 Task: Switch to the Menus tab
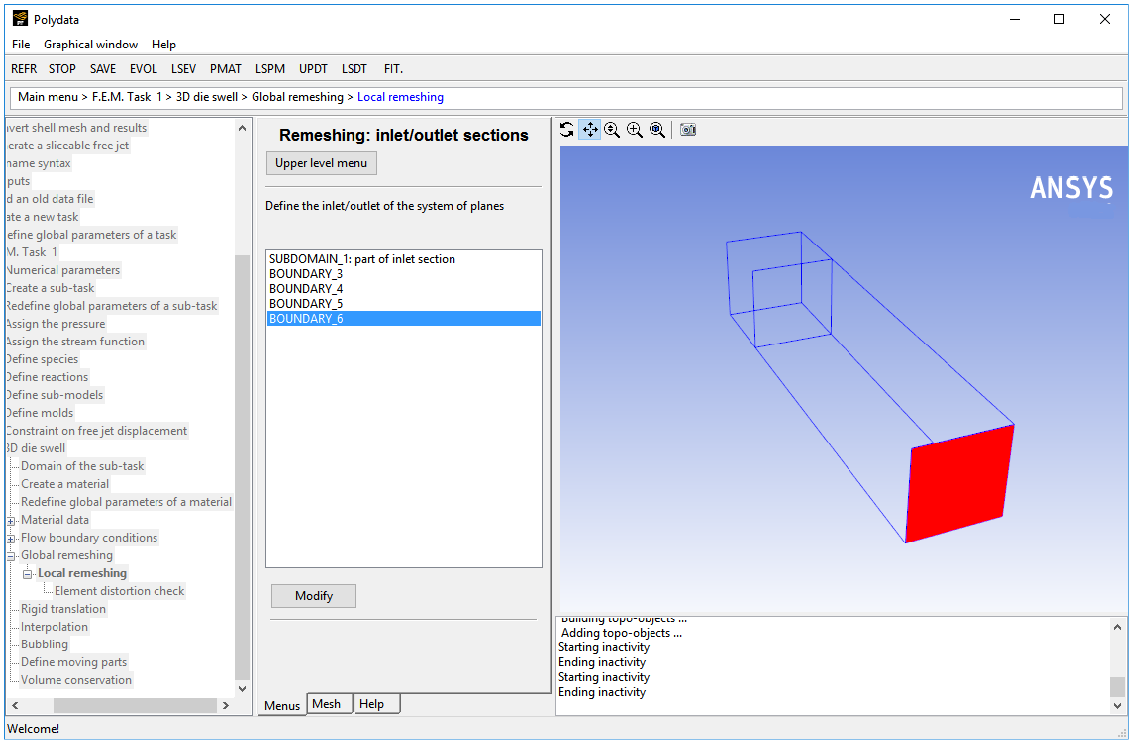tap(282, 705)
